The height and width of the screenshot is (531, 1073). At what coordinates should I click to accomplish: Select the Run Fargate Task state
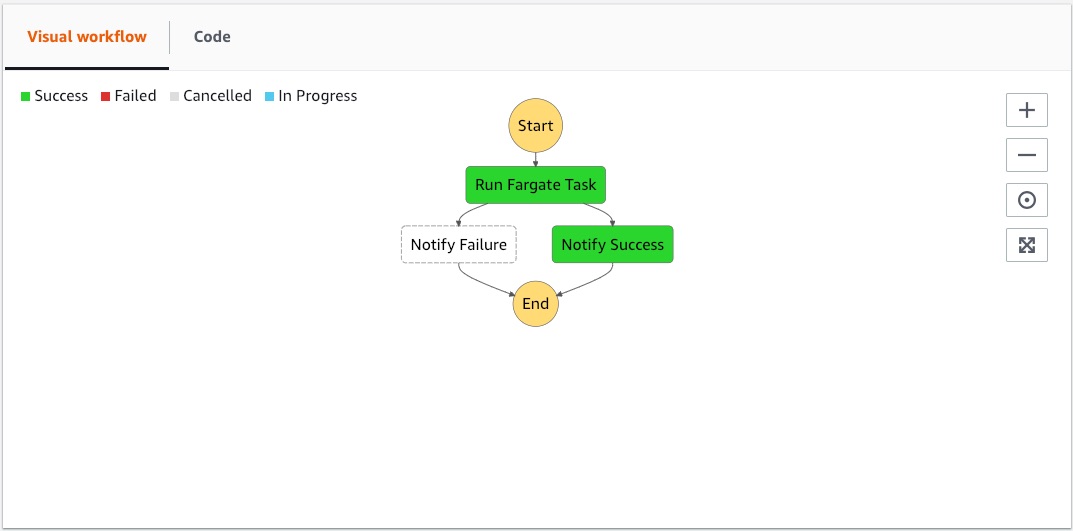536,185
